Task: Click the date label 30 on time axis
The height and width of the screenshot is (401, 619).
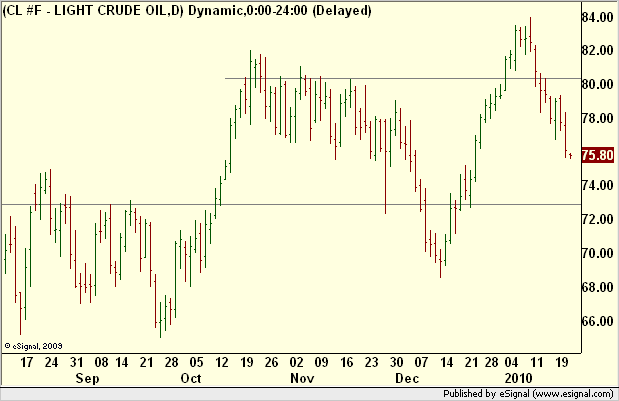Action: 397,362
